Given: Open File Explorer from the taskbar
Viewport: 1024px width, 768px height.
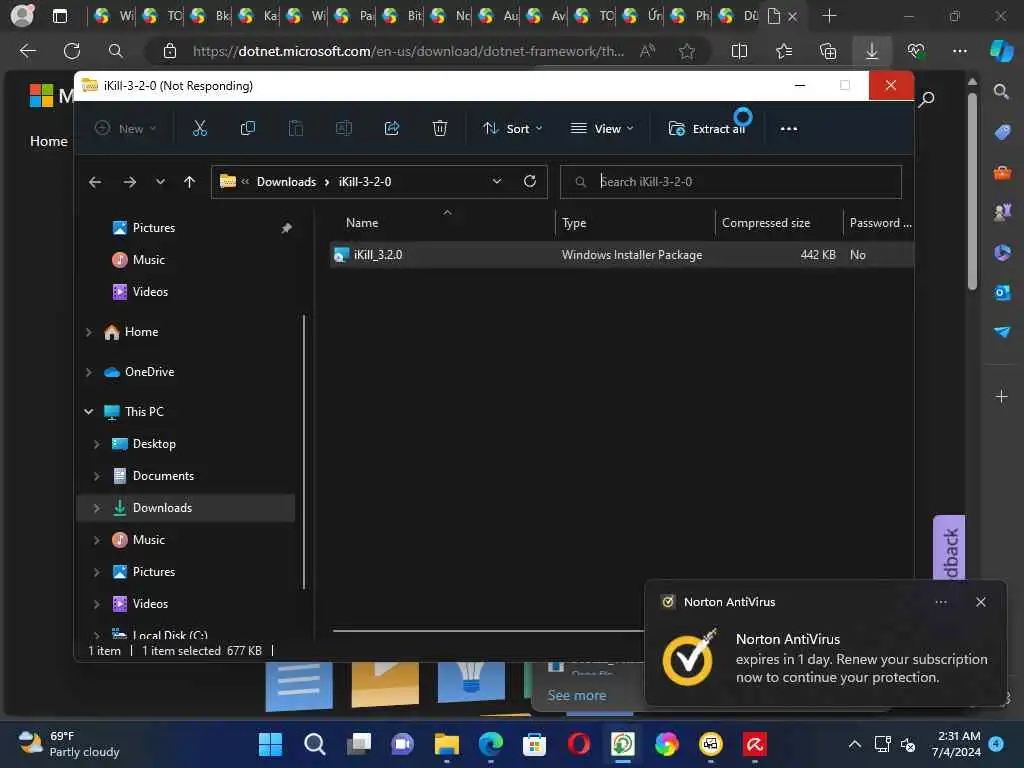Looking at the screenshot, I should coord(447,744).
